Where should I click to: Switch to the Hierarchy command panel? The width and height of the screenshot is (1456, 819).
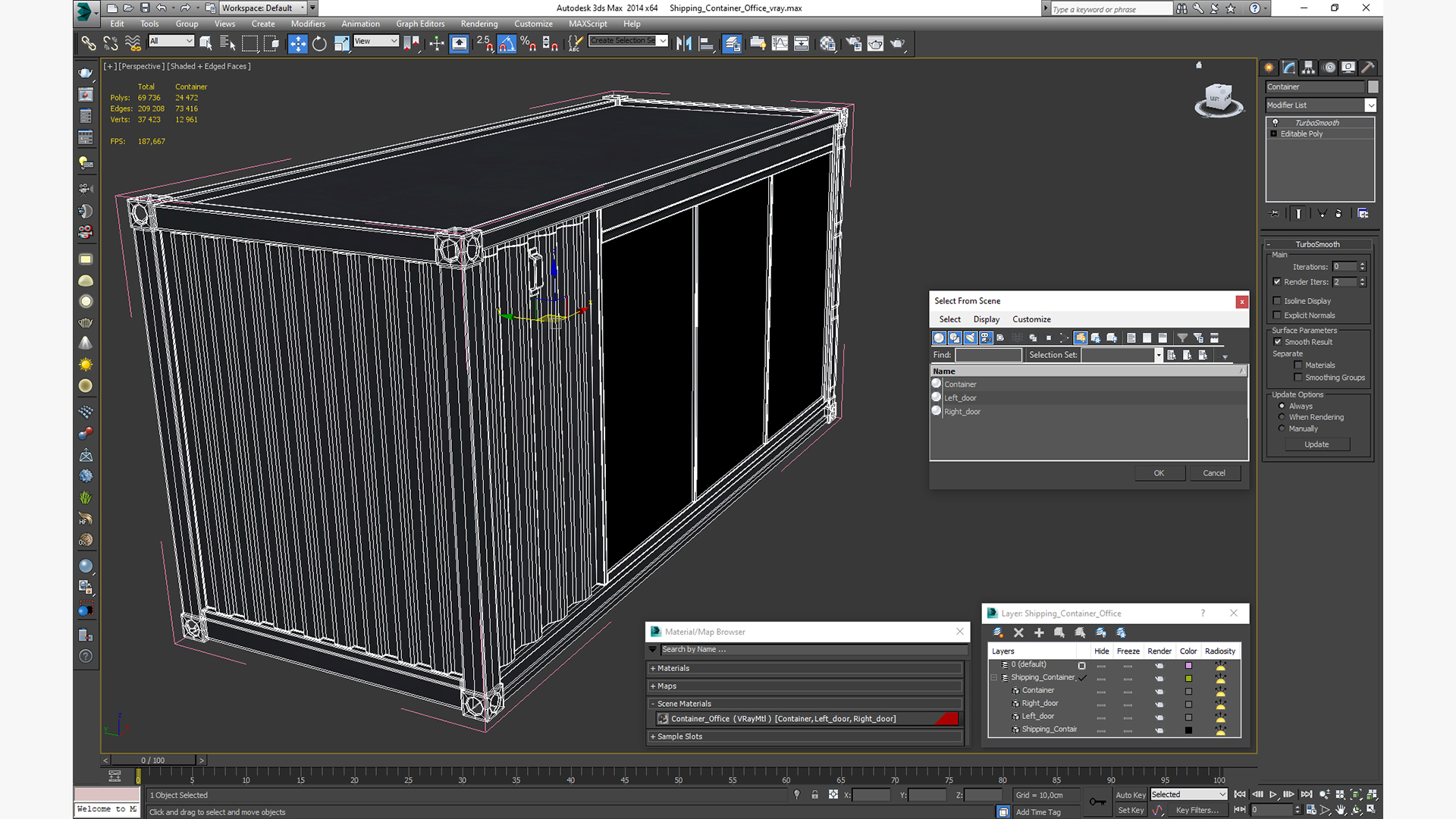coord(1308,67)
